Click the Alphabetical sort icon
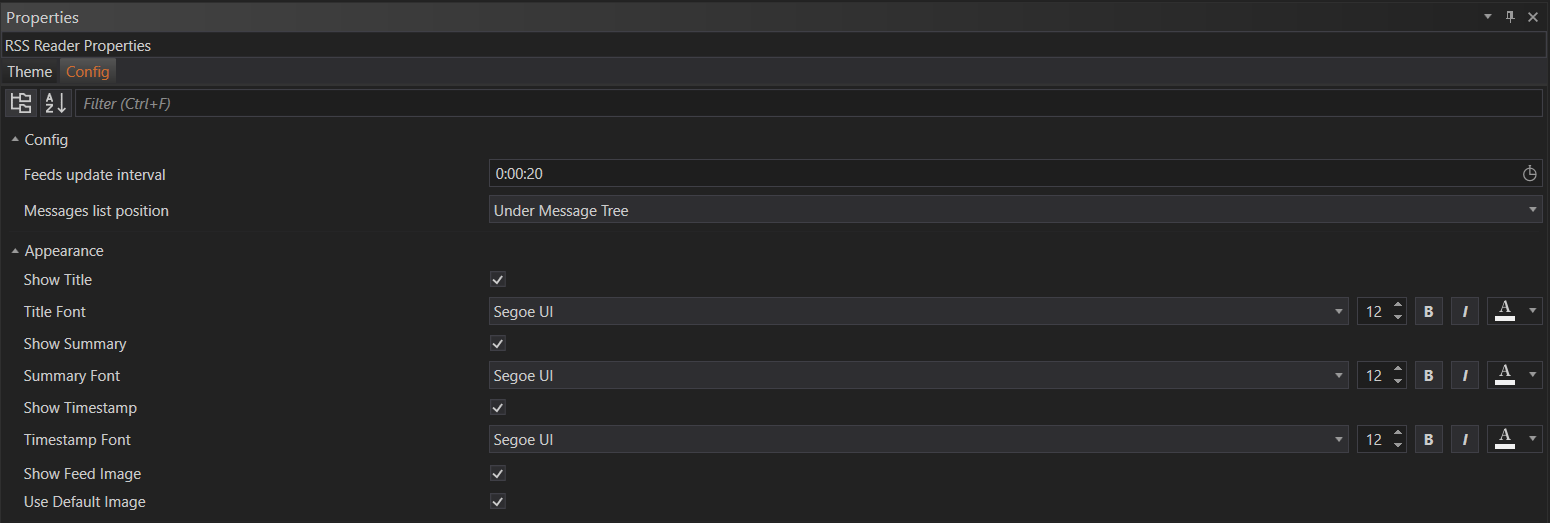The image size is (1550, 523). point(56,103)
